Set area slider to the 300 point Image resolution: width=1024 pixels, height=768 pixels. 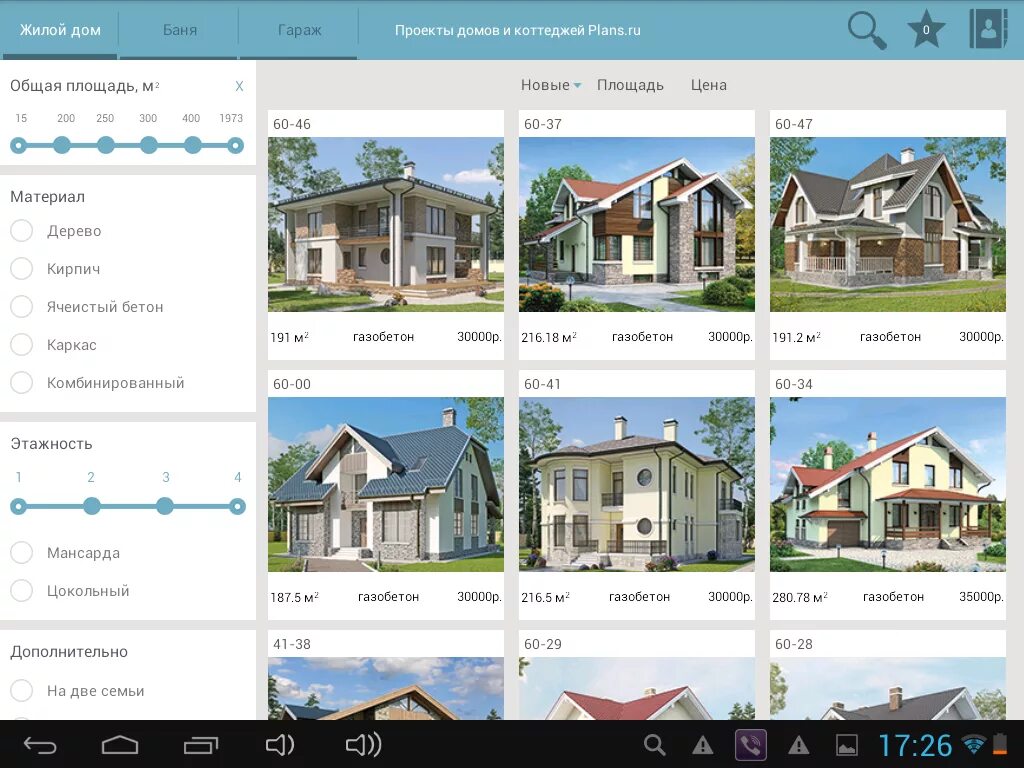[149, 145]
